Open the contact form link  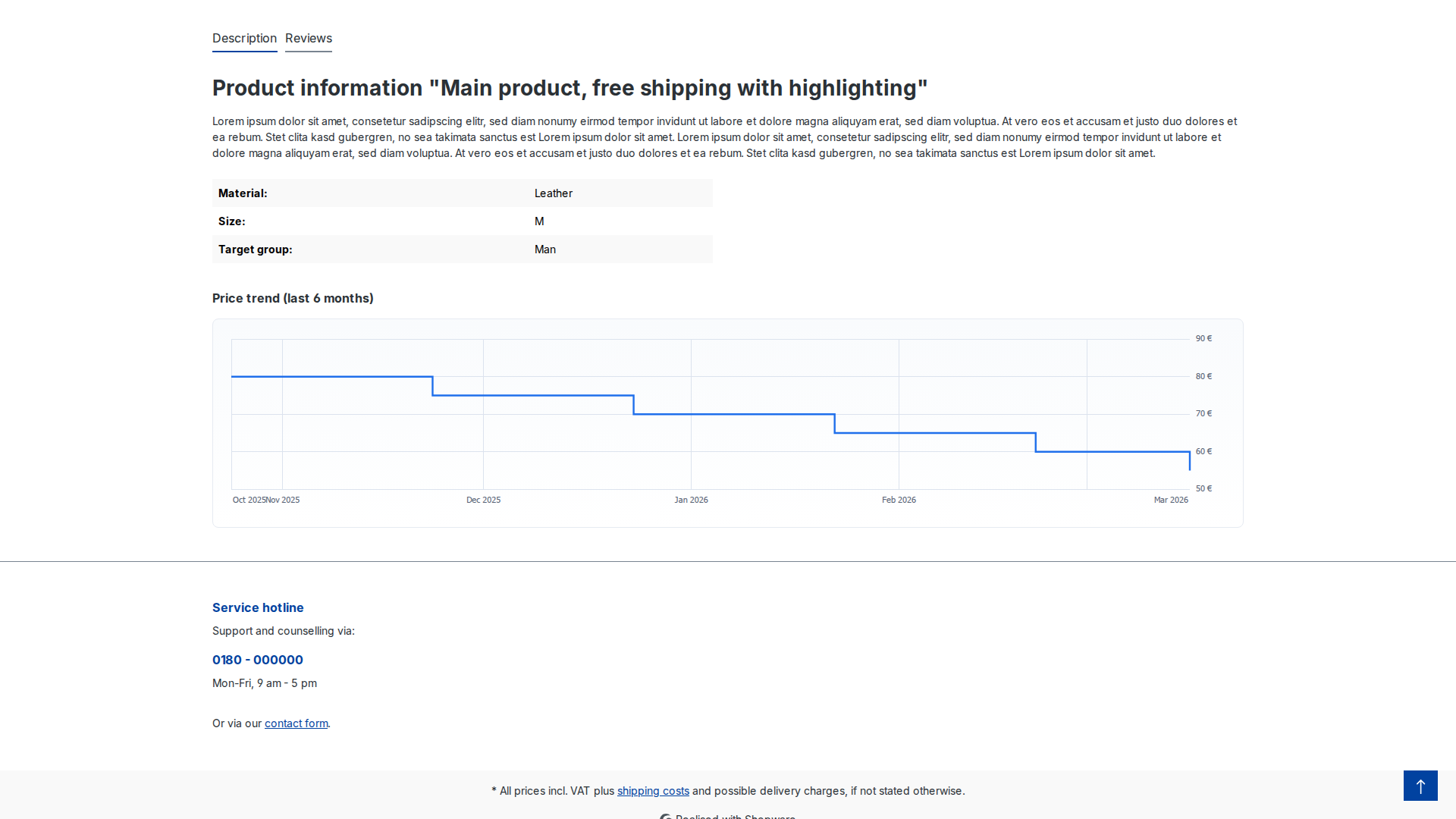(296, 723)
